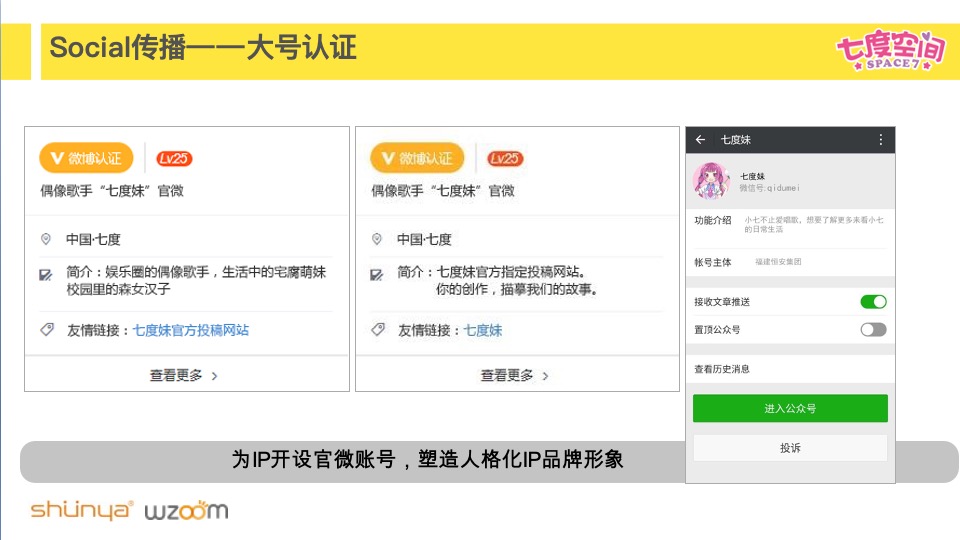Click 微博认证 badge in middle card
The image size is (960, 540).
tap(417, 159)
